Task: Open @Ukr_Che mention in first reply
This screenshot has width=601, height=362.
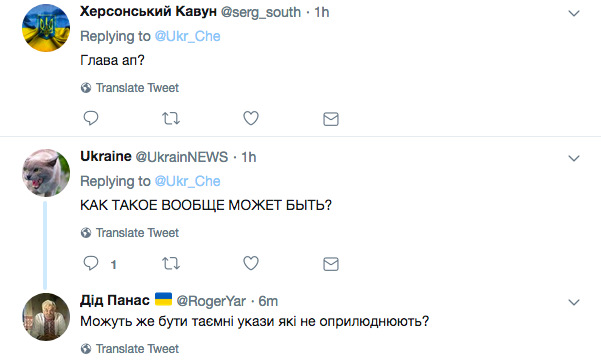Action: point(187,36)
